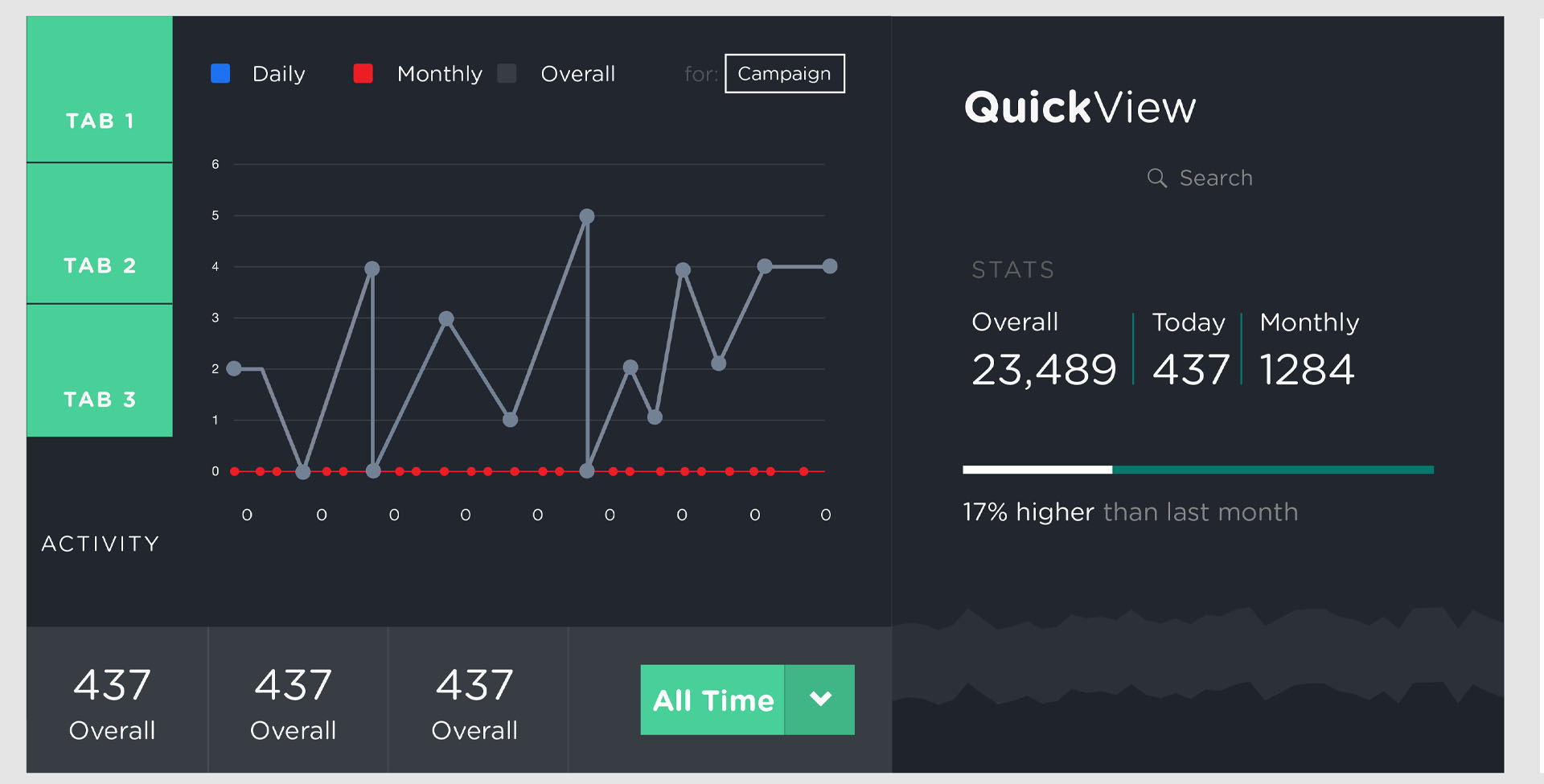Click the first data point at value 2
Viewport: 1544px width, 784px height.
click(x=234, y=368)
